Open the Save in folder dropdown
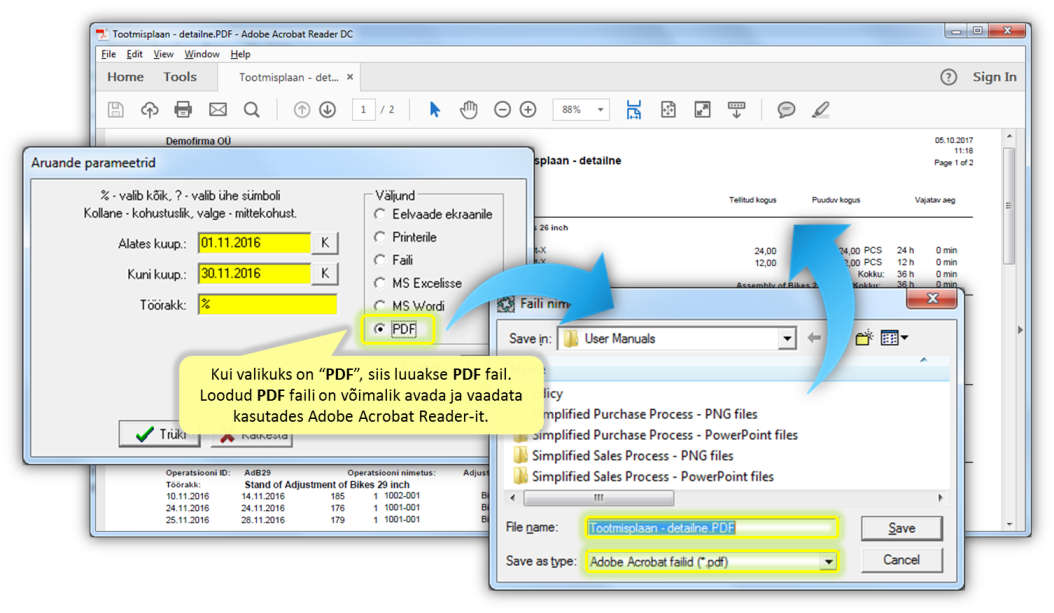 click(786, 339)
